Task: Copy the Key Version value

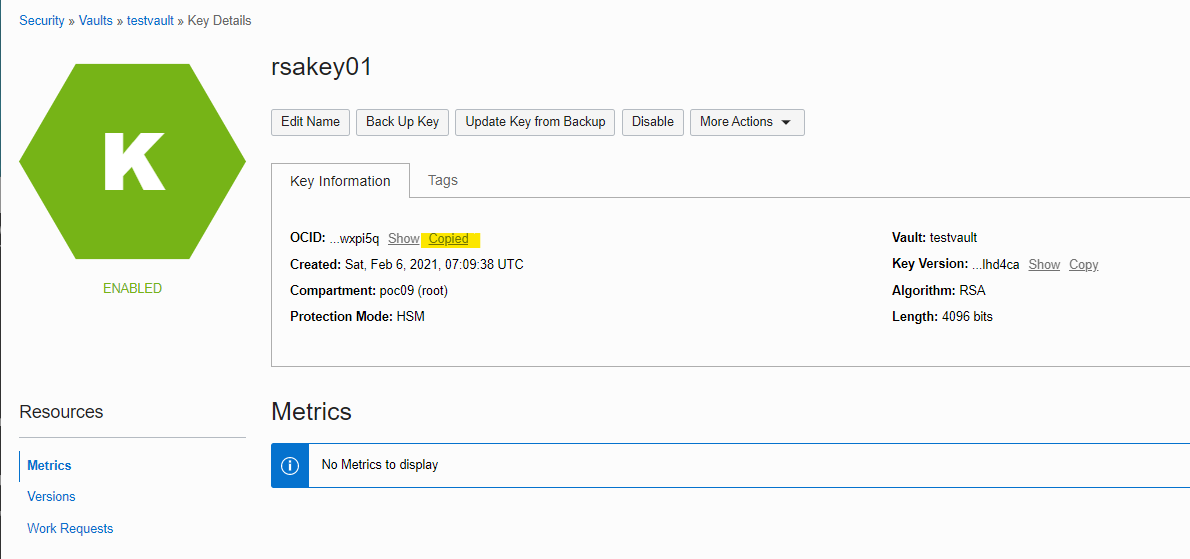Action: point(1083,265)
